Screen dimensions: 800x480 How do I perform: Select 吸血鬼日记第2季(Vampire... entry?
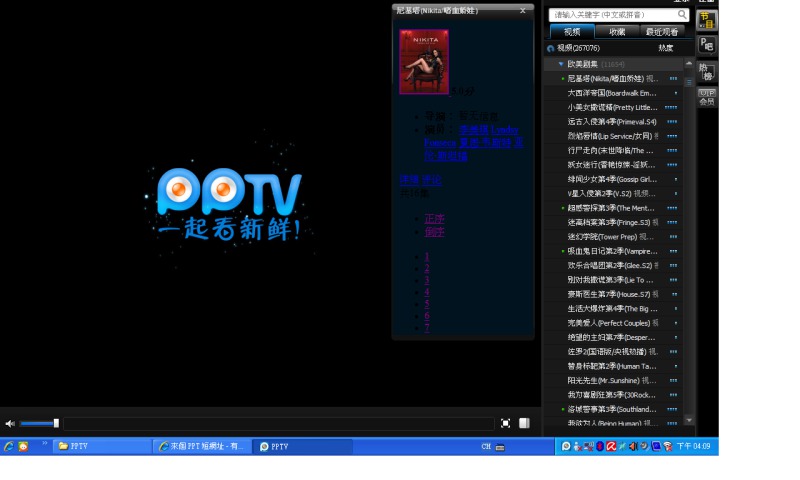tap(612, 251)
